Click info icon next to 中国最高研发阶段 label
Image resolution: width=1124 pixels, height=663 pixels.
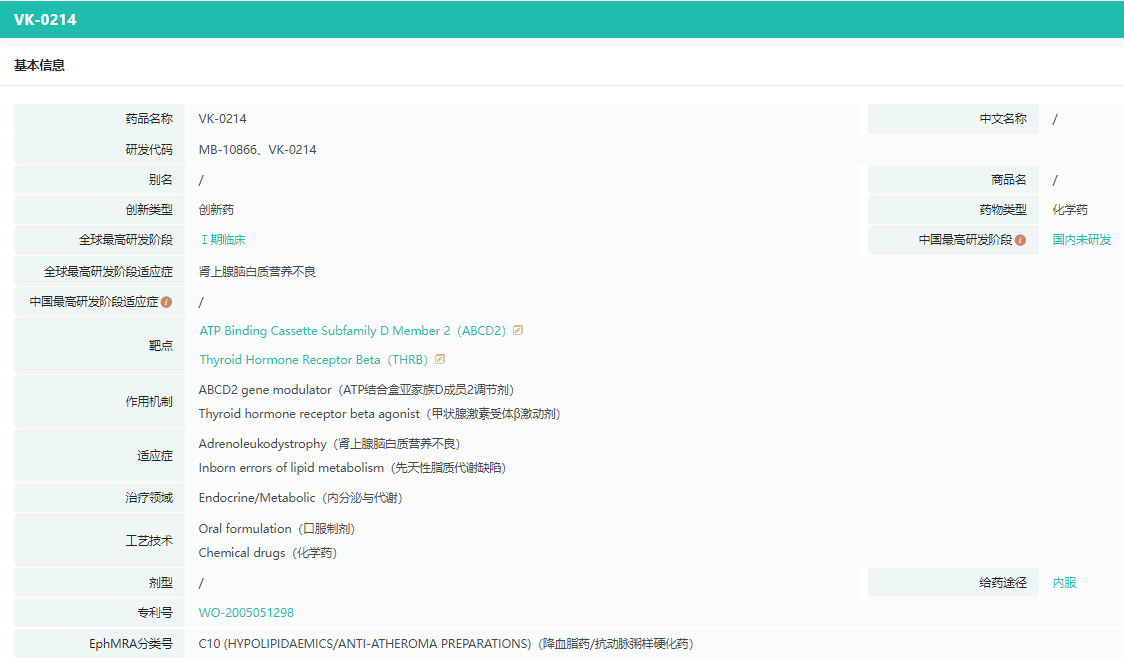point(1020,240)
